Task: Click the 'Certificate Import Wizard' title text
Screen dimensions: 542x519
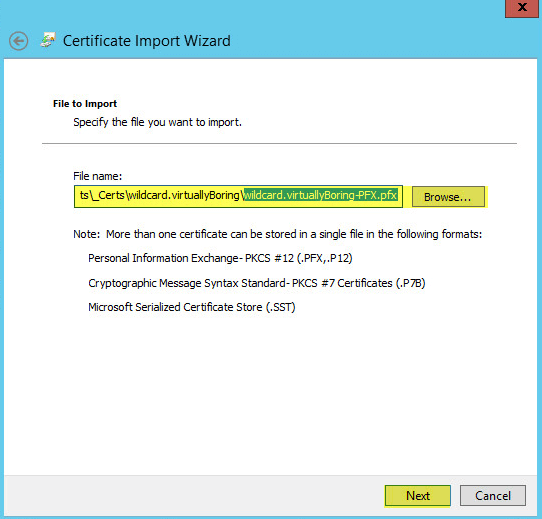Action: [147, 41]
